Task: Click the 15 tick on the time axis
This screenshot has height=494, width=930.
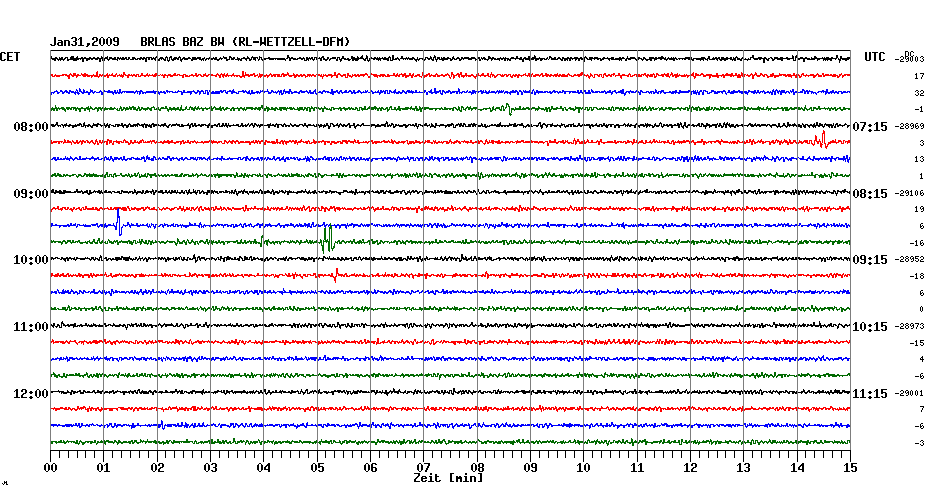Action: click(850, 467)
